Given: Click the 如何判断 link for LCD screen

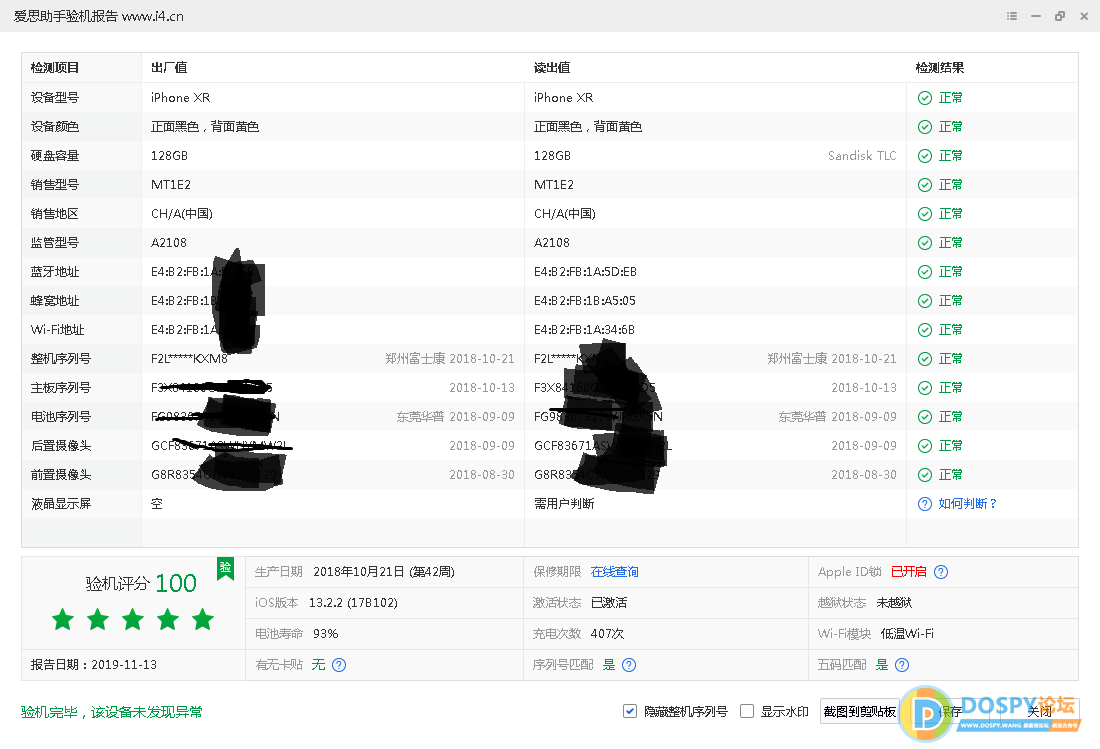Looking at the screenshot, I should 967,504.
